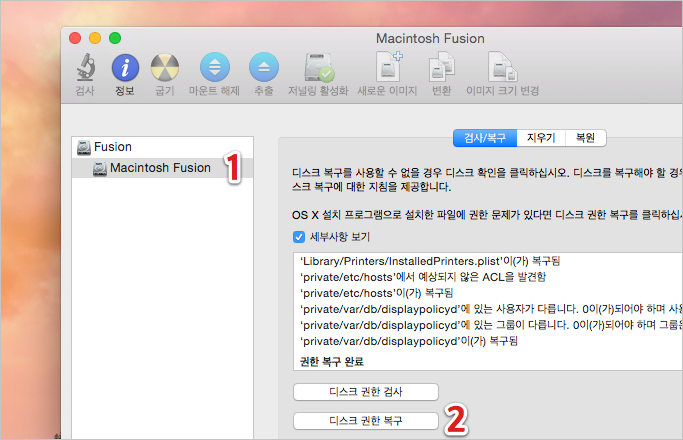Screen dimensions: 683x440
Task: Zoom the window with green button
Action: coord(115,38)
